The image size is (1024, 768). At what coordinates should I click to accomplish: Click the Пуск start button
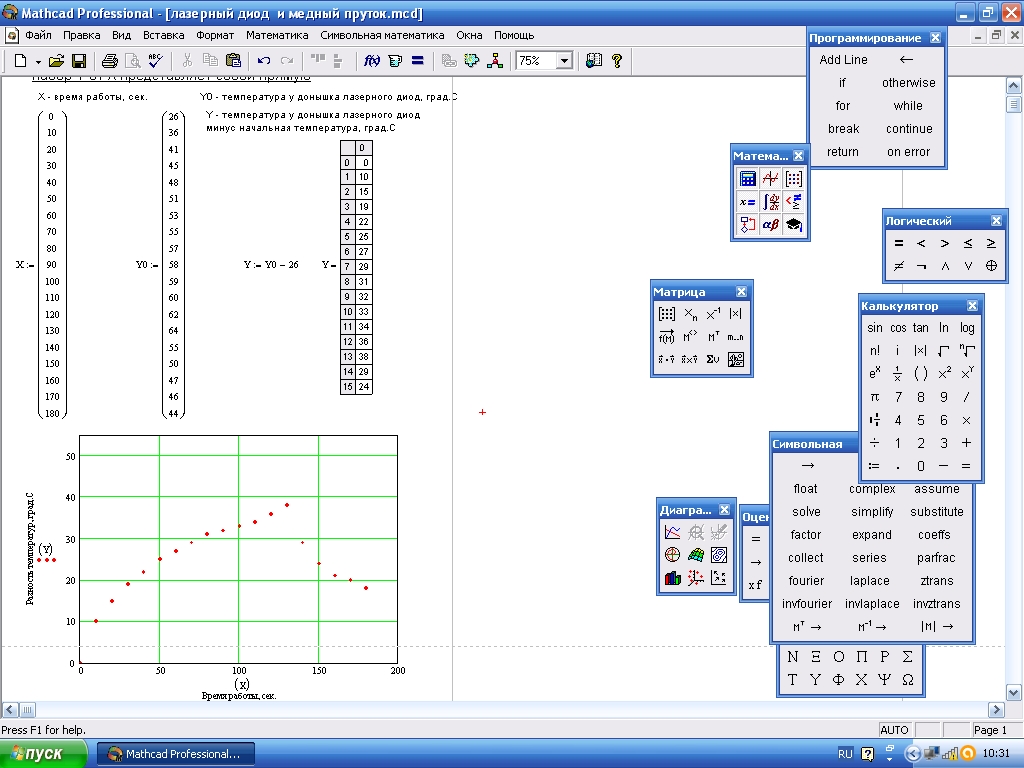(43, 754)
